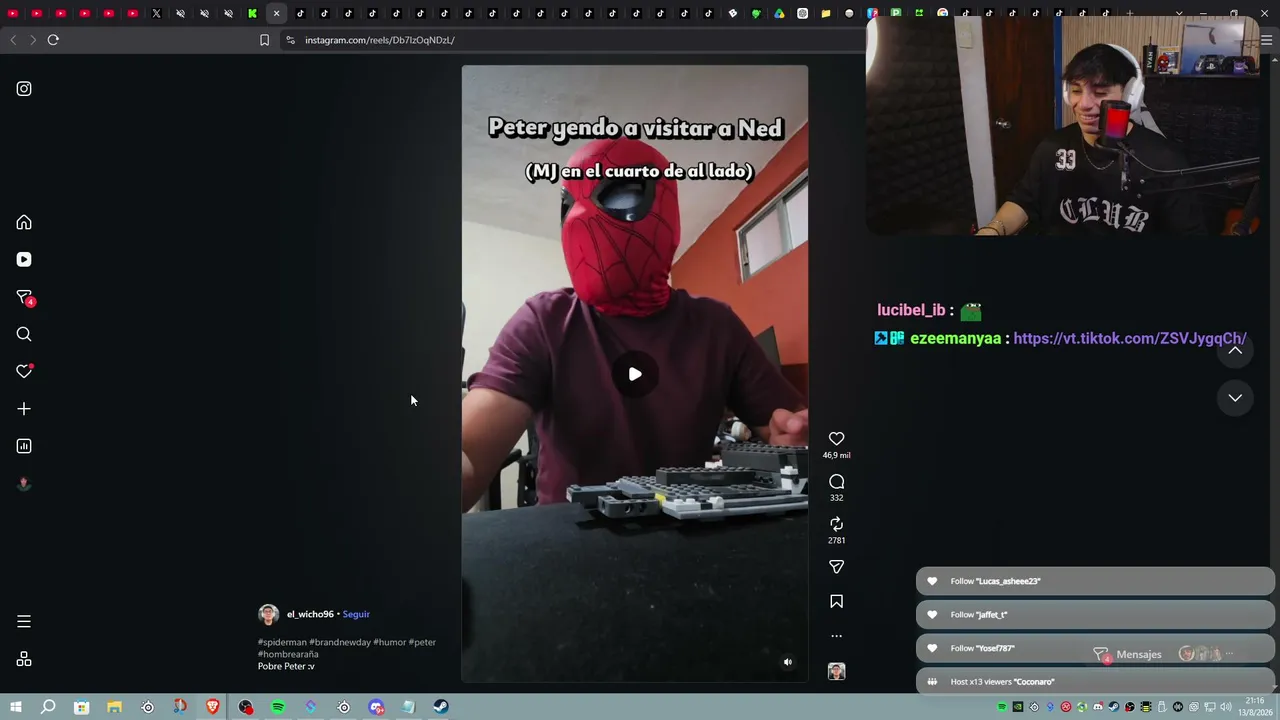Play the paused reel video
The image size is (1280, 720).
pos(635,374)
